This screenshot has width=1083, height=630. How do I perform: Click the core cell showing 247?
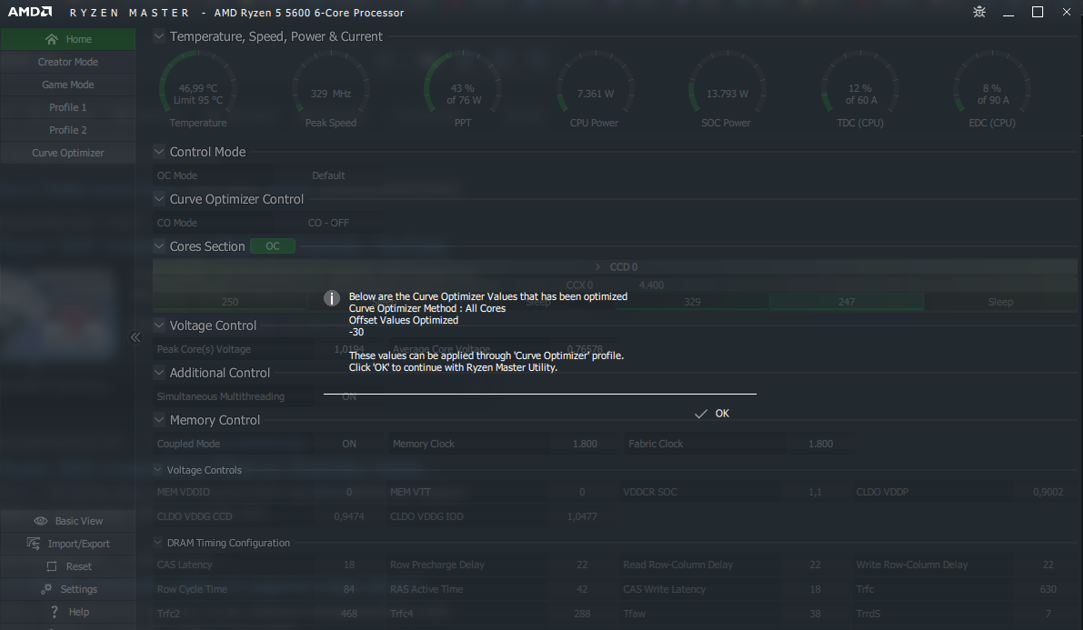pos(846,302)
